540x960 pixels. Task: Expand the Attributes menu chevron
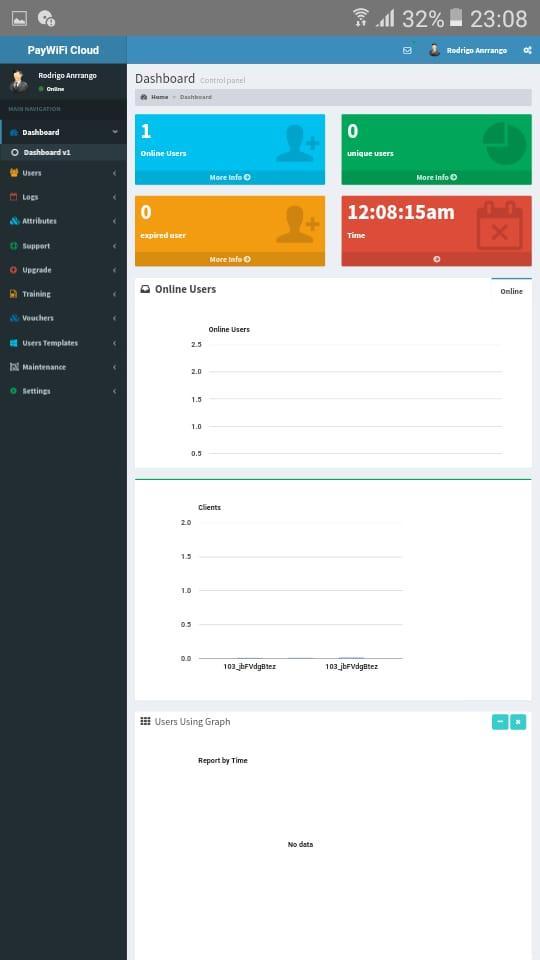tap(114, 221)
